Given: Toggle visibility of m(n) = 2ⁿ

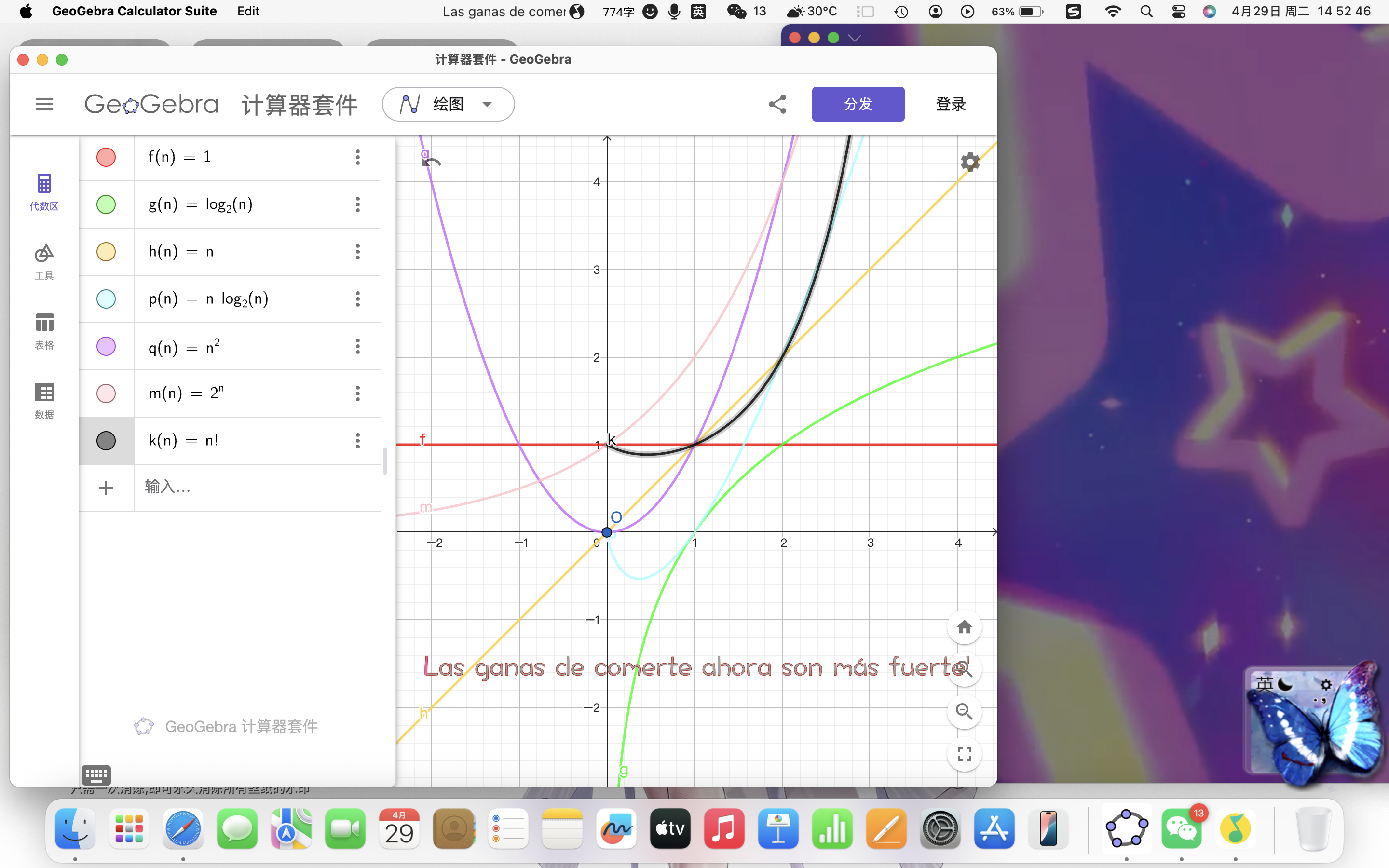Looking at the screenshot, I should 106,393.
